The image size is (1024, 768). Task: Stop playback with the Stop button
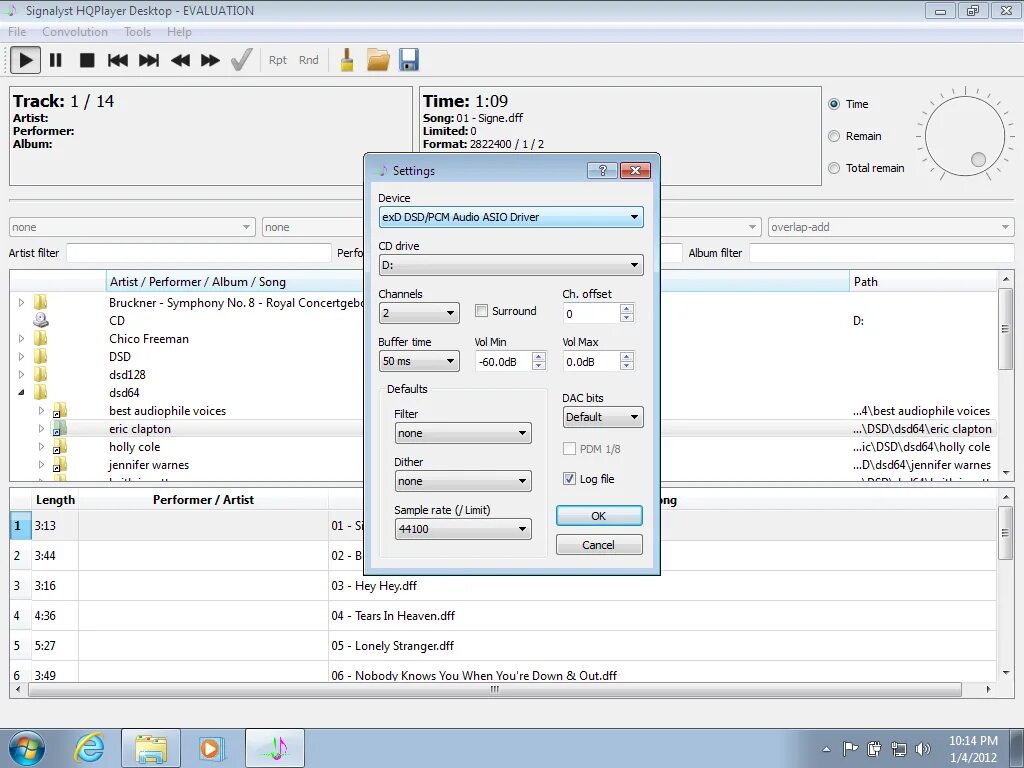[87, 61]
